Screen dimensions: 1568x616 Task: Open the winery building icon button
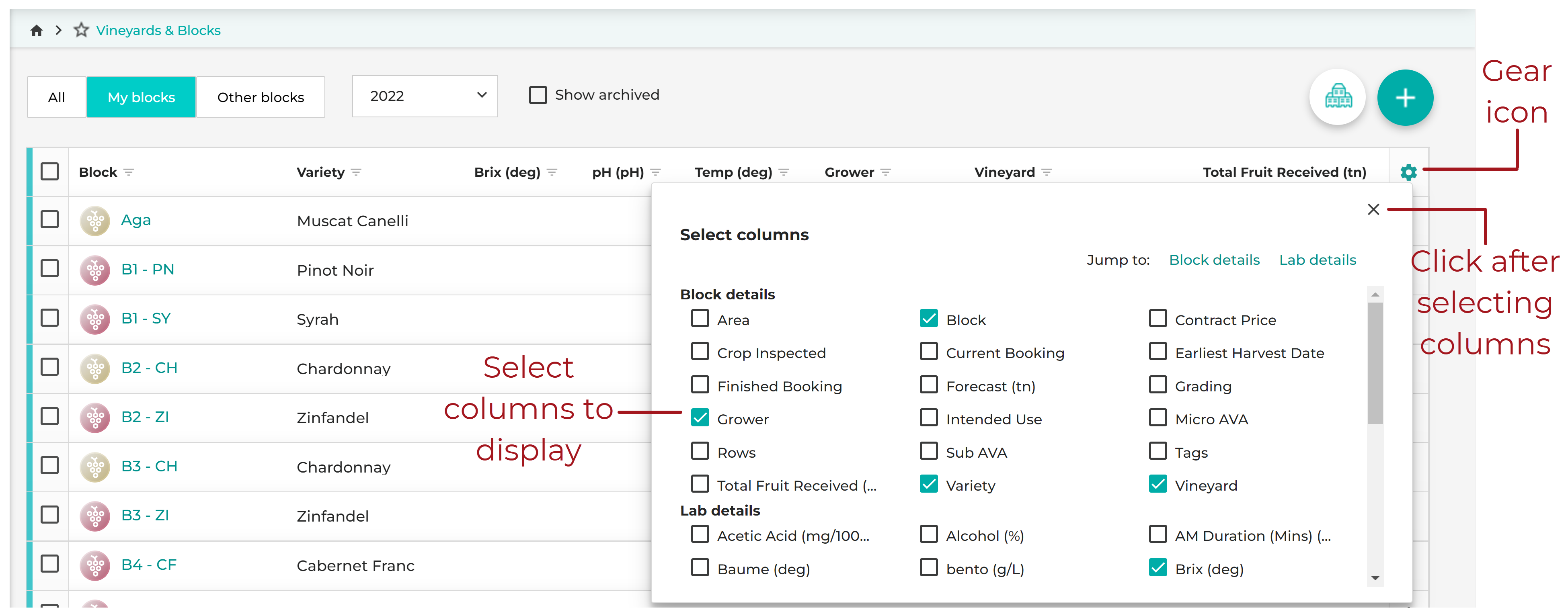[1337, 97]
